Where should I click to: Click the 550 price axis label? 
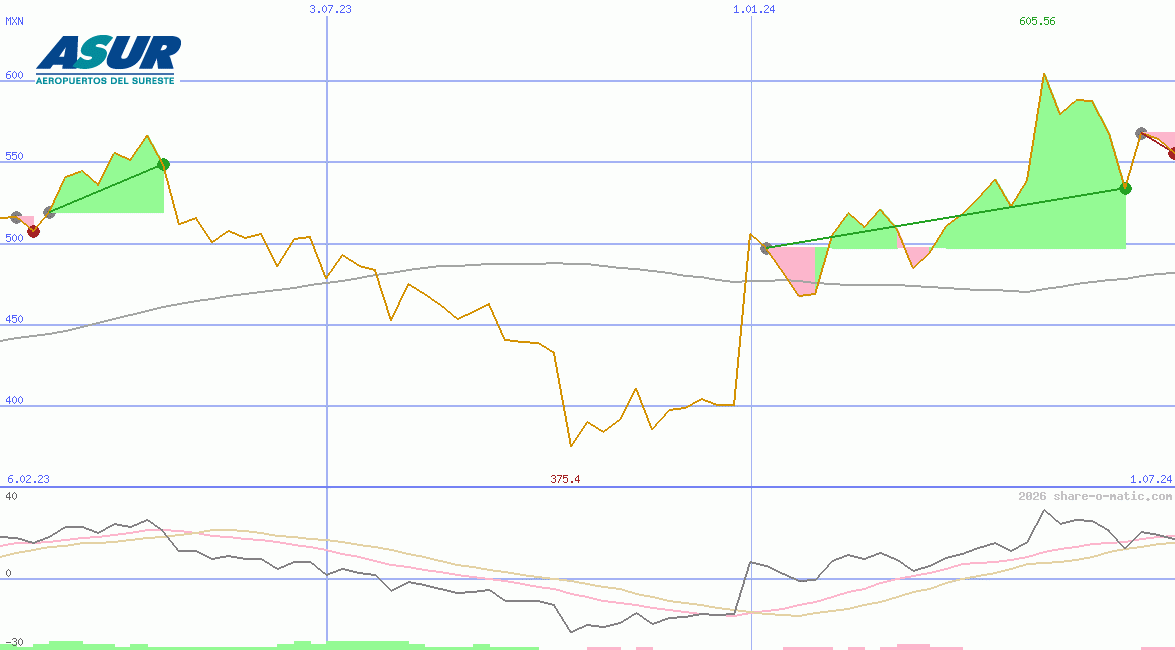14,157
